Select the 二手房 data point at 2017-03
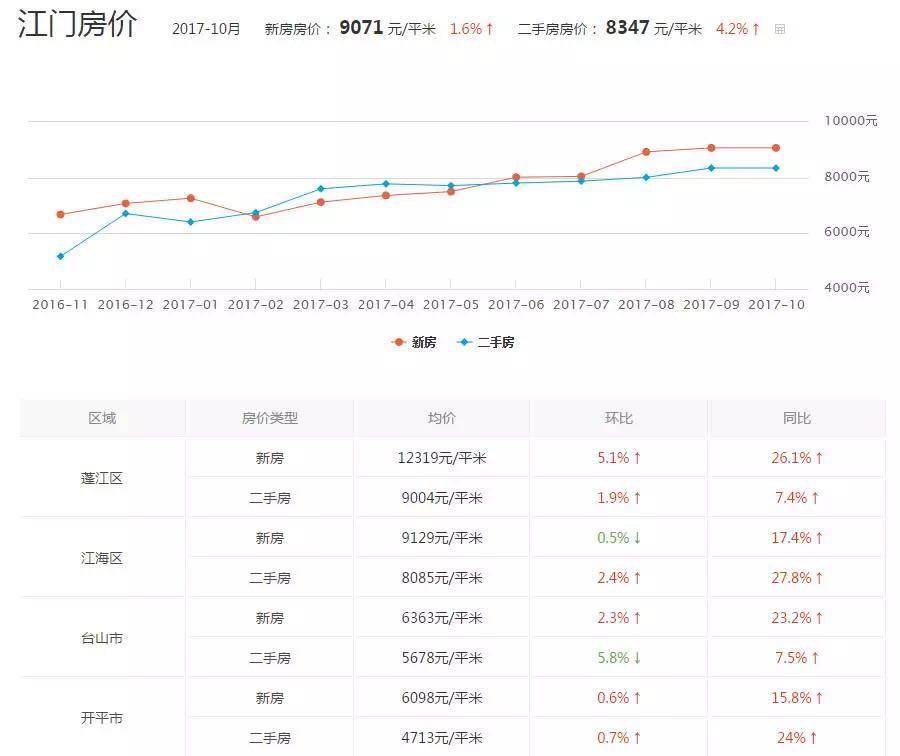The image size is (900, 756). [x=321, y=188]
